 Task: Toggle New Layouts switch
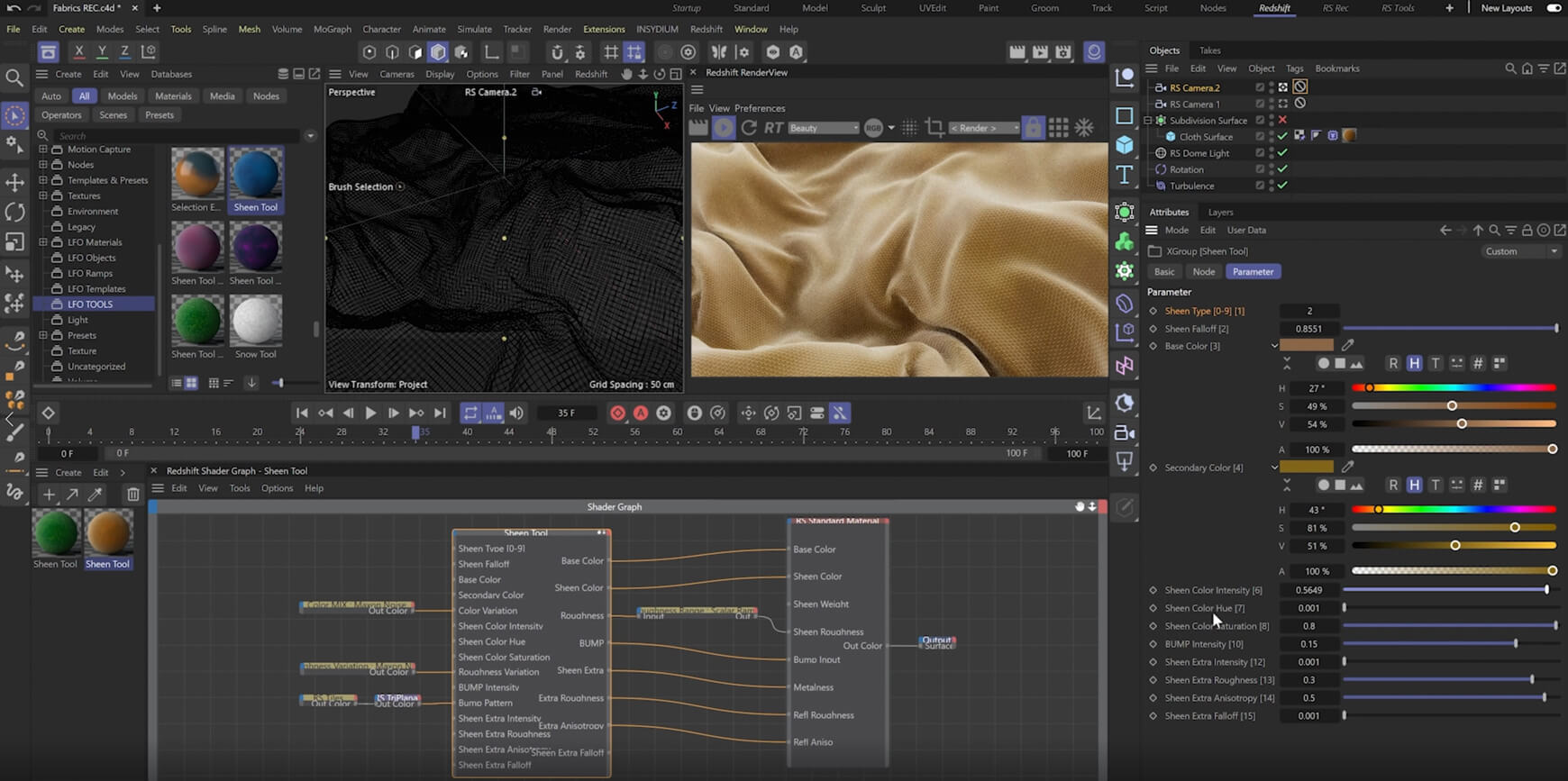point(1554,8)
